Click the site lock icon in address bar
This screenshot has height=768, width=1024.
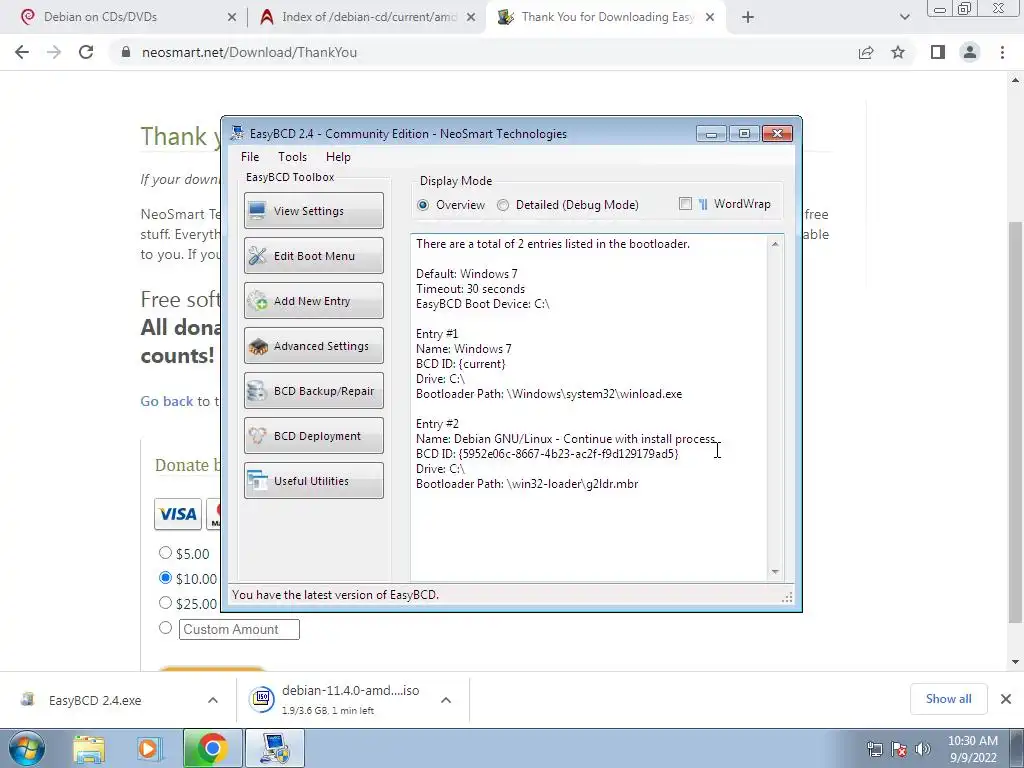pyautogui.click(x=126, y=52)
